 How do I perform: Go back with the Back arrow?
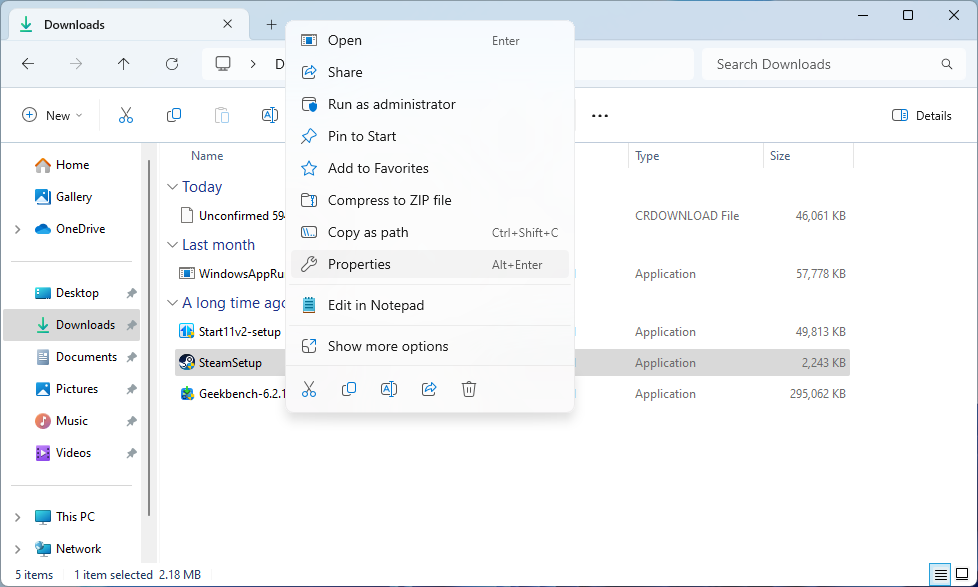(x=28, y=64)
